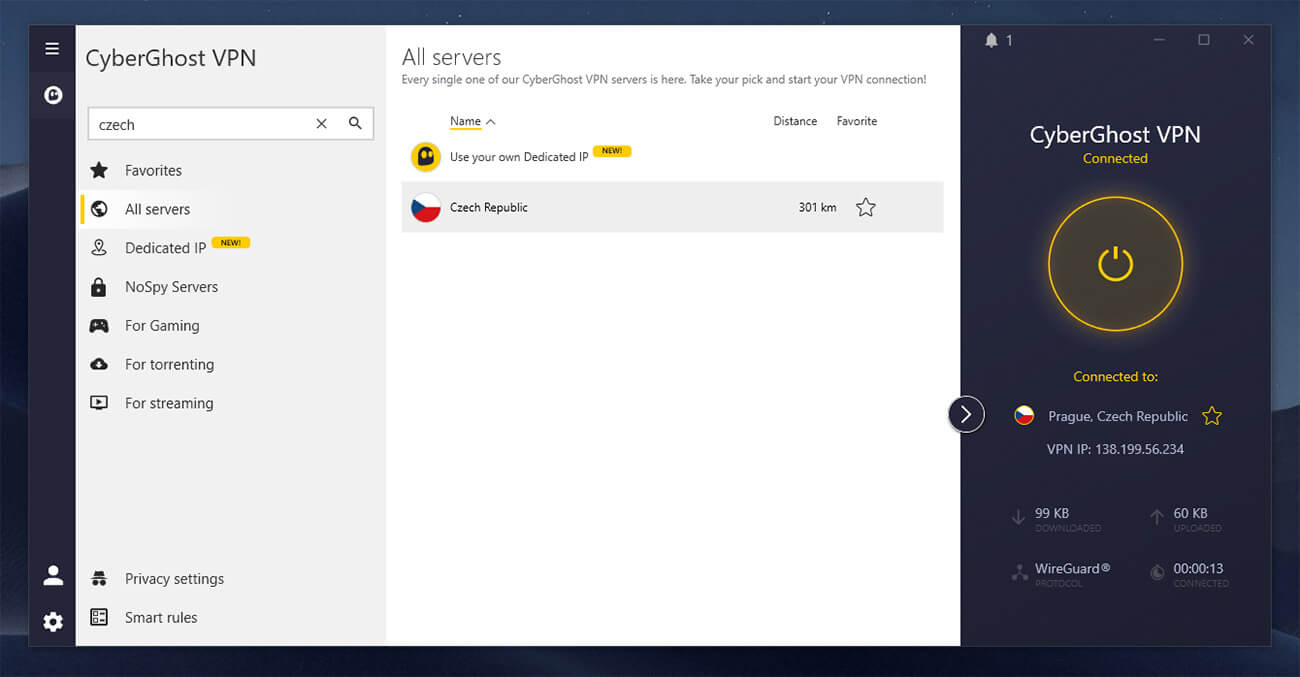Clear the search field with X icon
Image resolution: width=1300 pixels, height=677 pixels.
[x=321, y=124]
